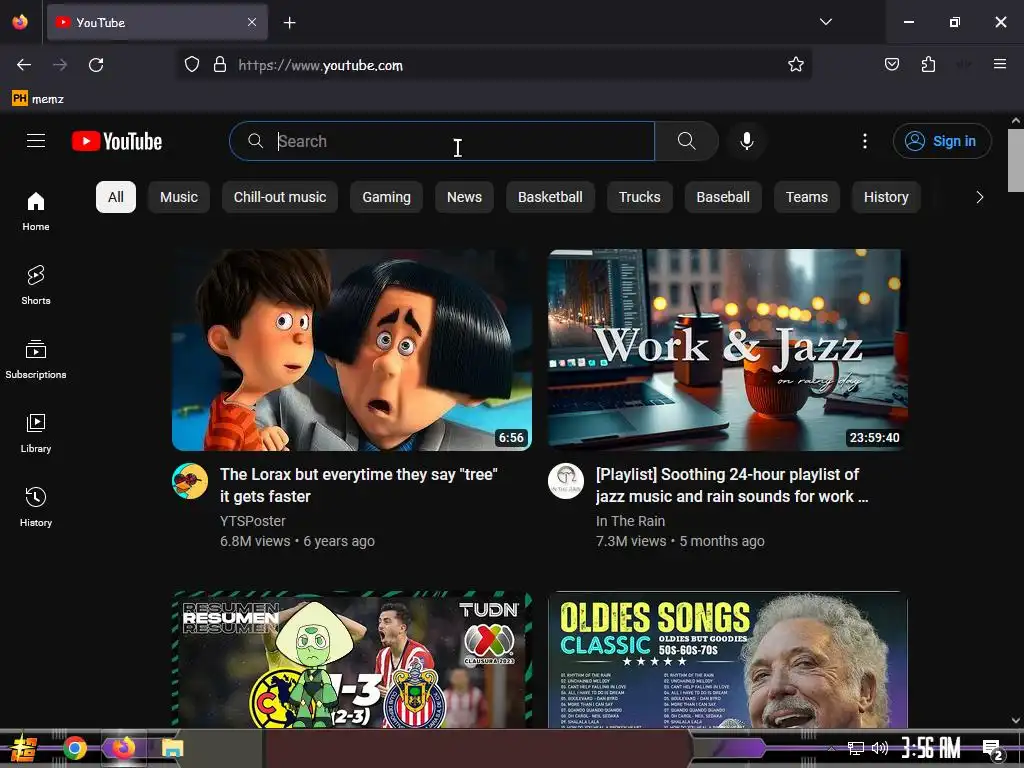The width and height of the screenshot is (1024, 768).
Task: Close the YouTube tab
Action: tap(251, 22)
